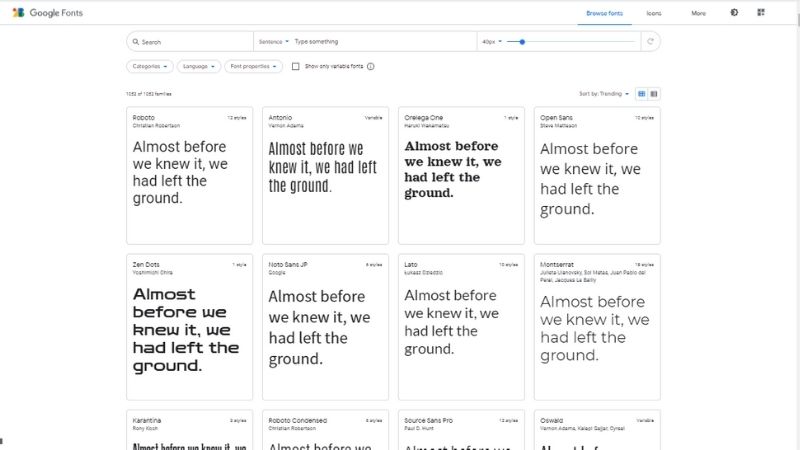Expand the Sort by Trending dropdown
This screenshot has height=450, width=800.
point(604,94)
